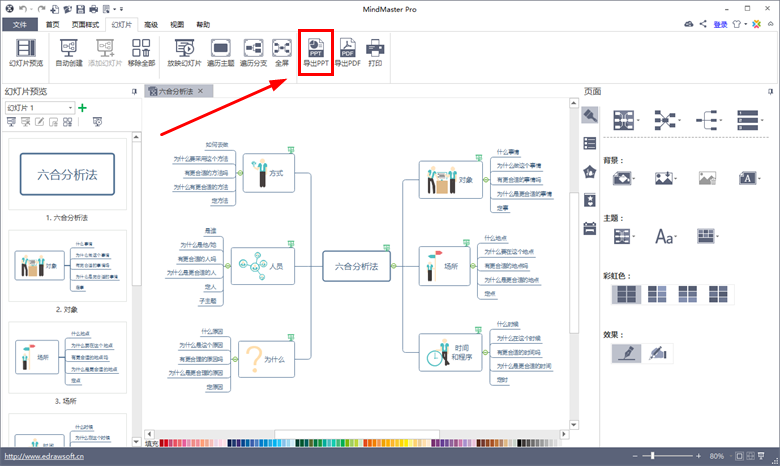
Task: Export the mind map via 导出PDF
Action: tap(347, 52)
